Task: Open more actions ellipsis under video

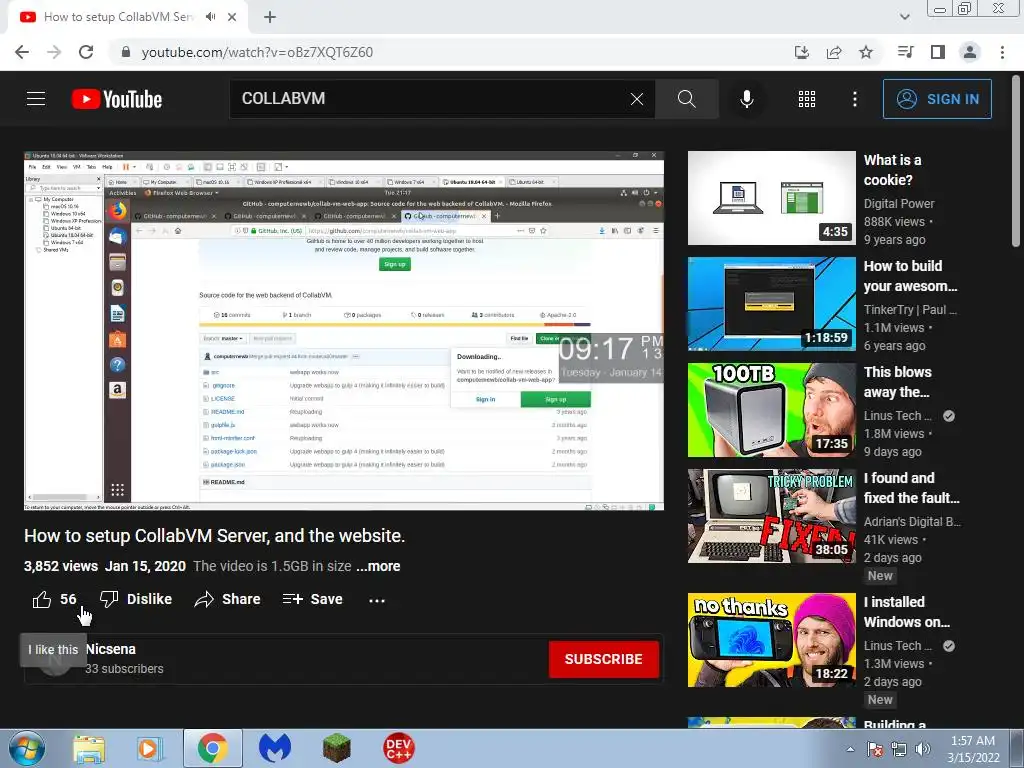Action: 377,600
